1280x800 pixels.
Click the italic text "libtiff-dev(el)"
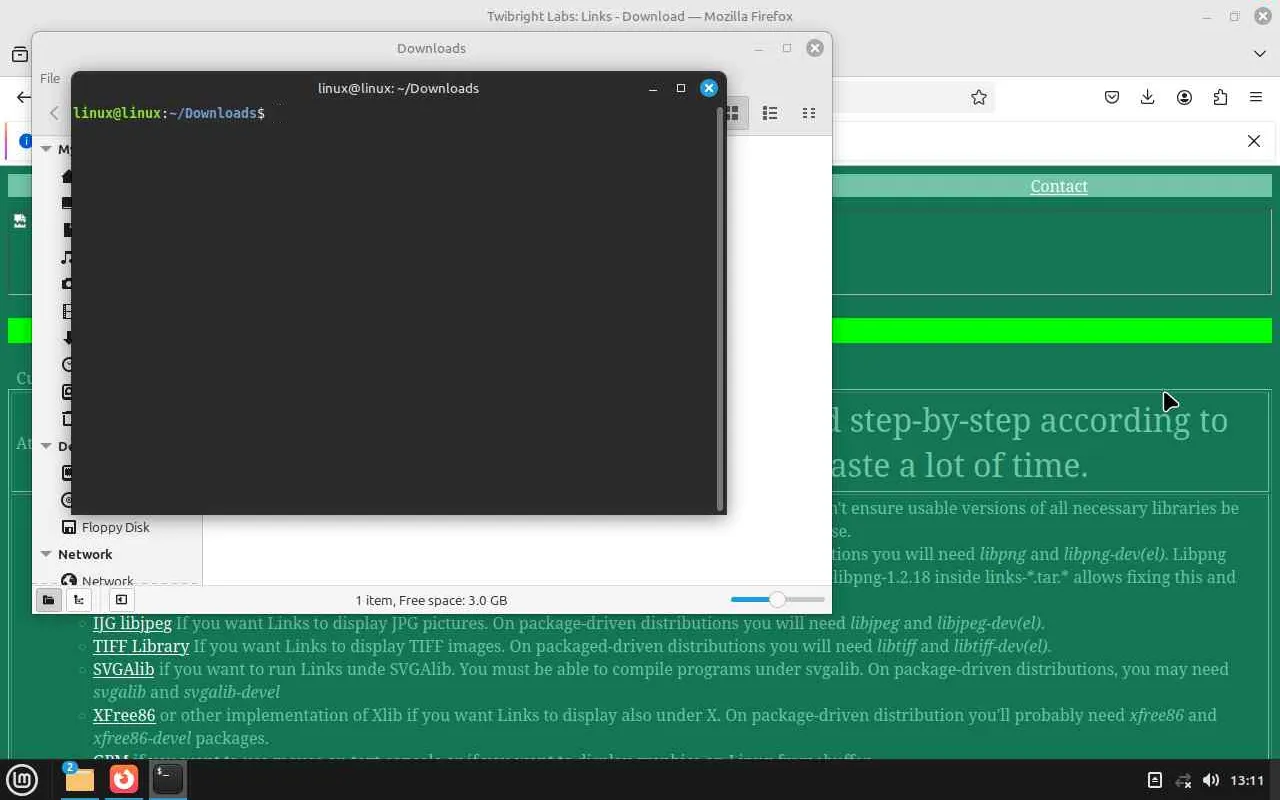click(x=1000, y=646)
